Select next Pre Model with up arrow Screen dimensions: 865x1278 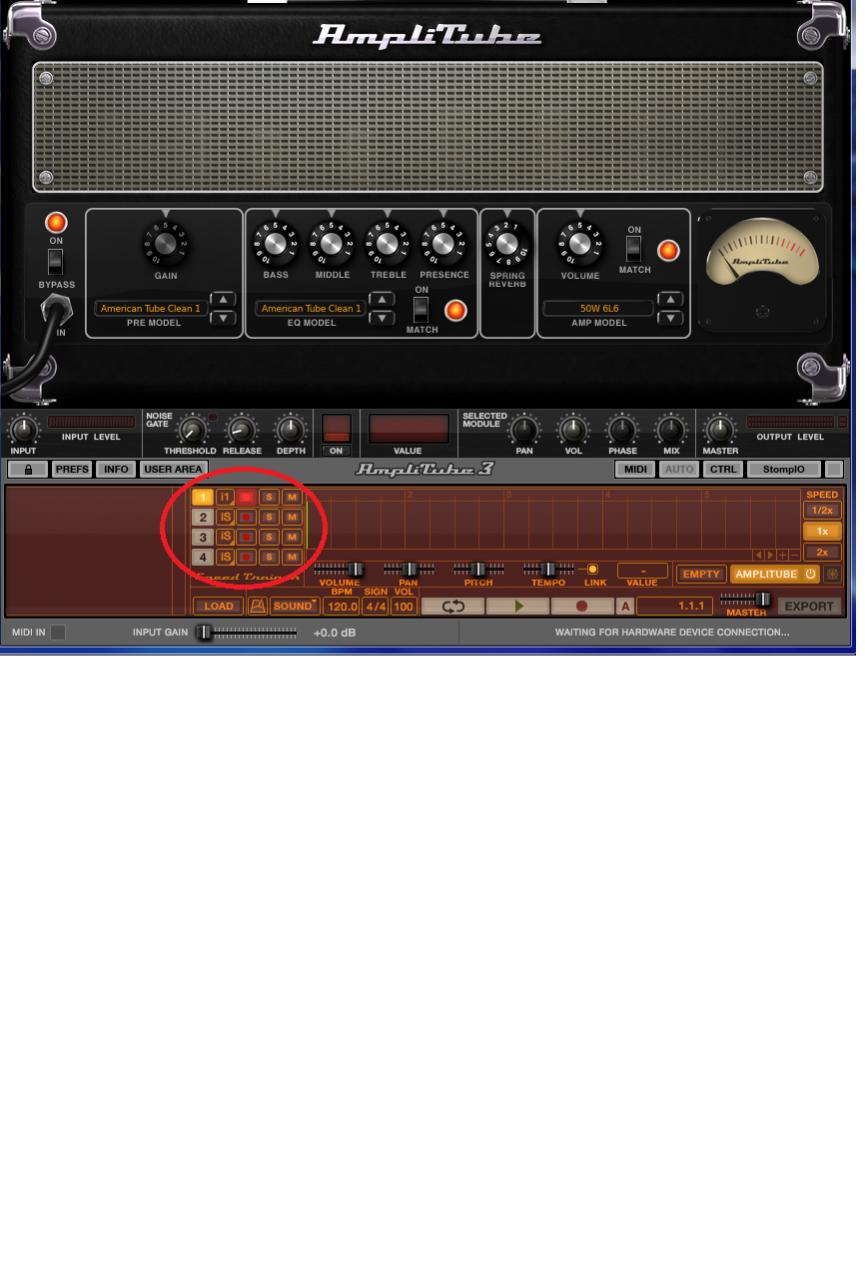pyautogui.click(x=223, y=299)
